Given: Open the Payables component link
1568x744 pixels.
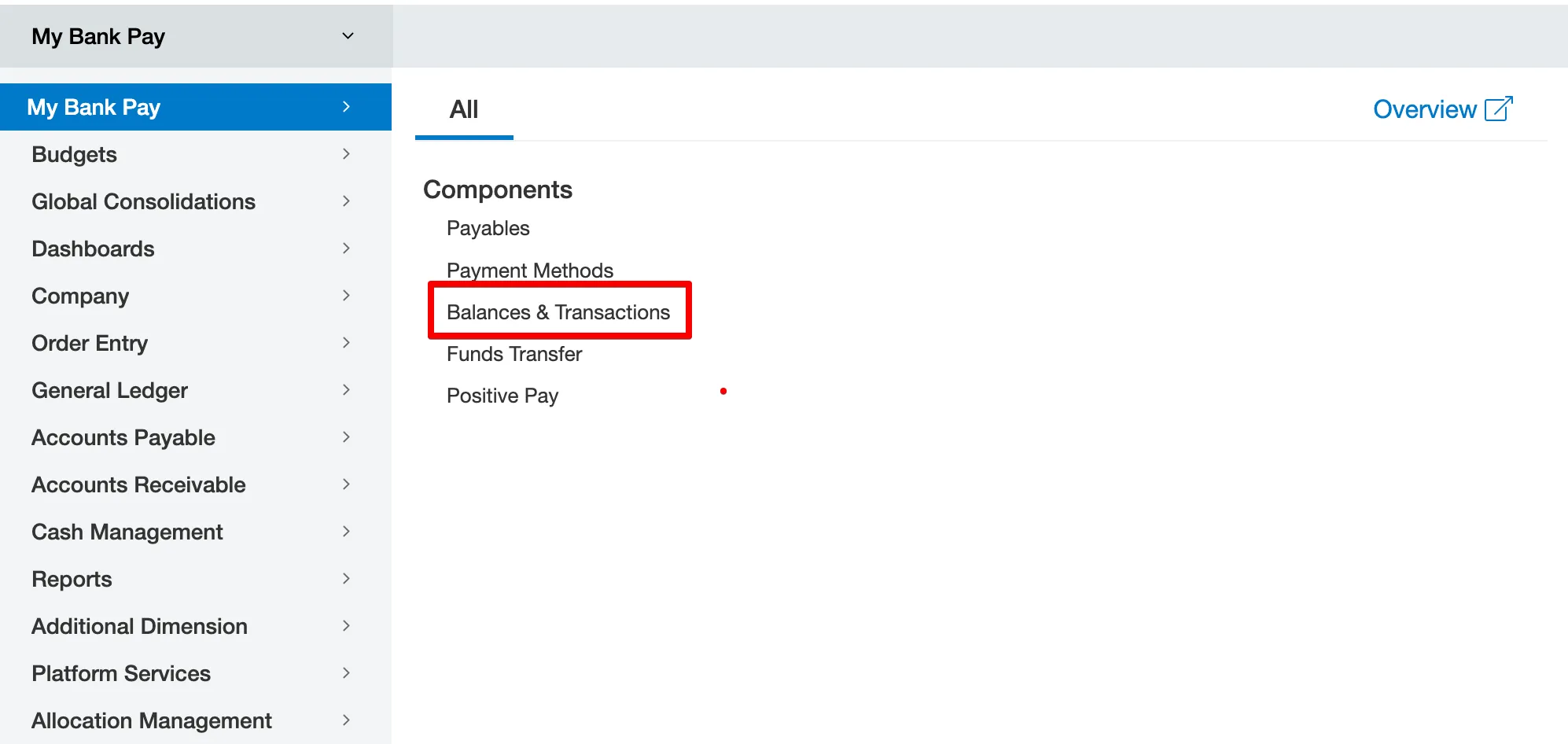Looking at the screenshot, I should pyautogui.click(x=488, y=228).
